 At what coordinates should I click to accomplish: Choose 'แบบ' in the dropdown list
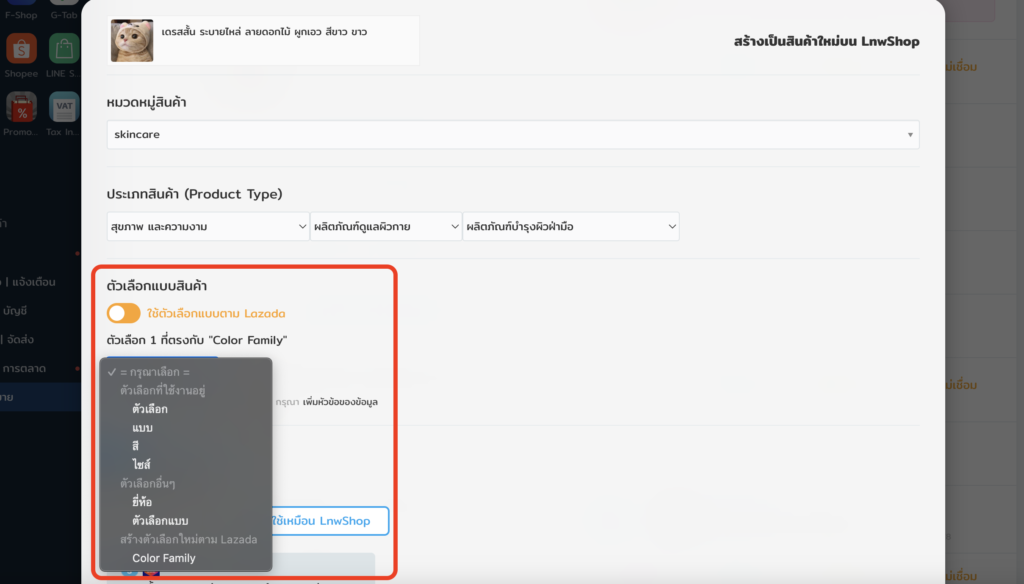(x=142, y=428)
